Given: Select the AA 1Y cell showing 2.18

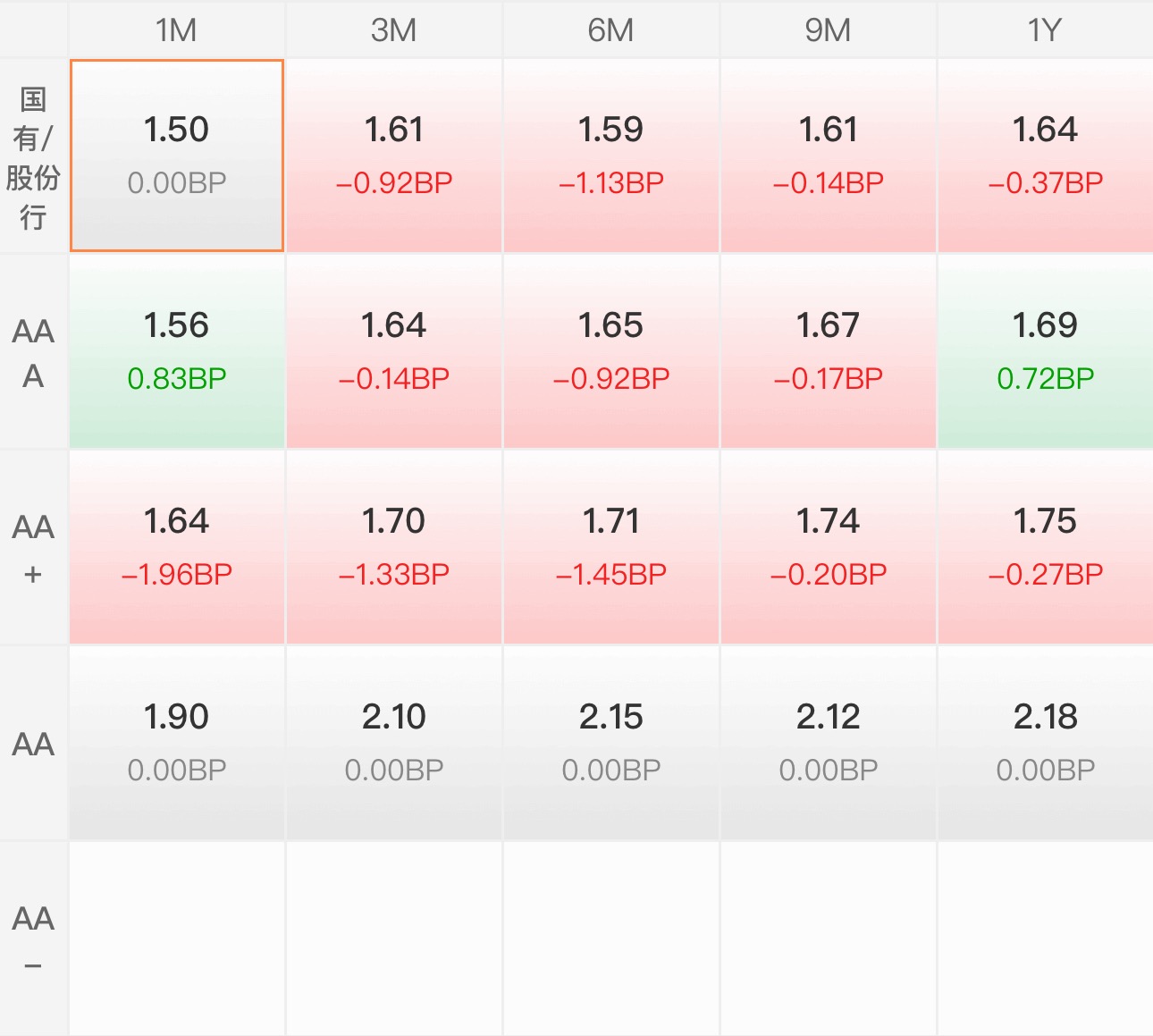Looking at the screenshot, I should coord(1045,743).
